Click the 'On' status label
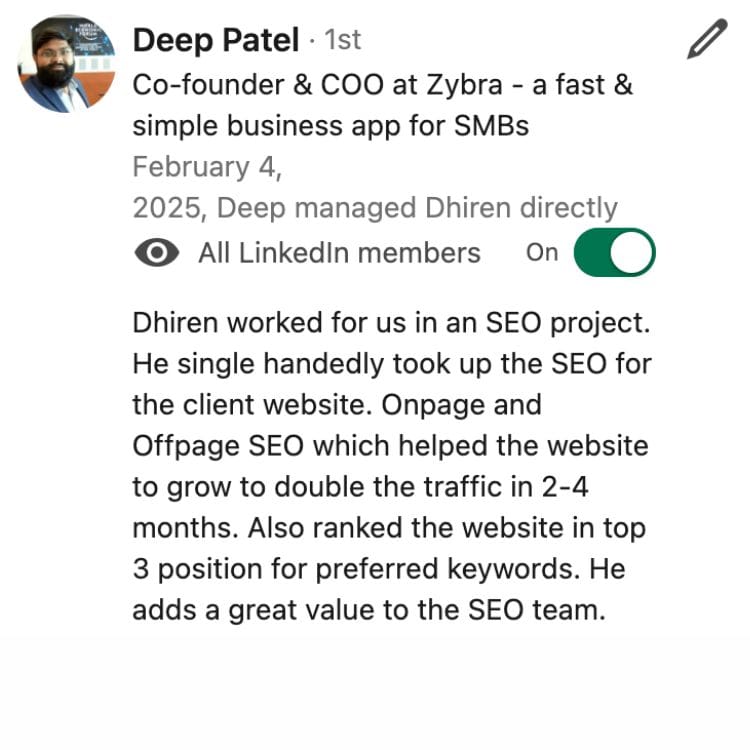 pos(542,253)
